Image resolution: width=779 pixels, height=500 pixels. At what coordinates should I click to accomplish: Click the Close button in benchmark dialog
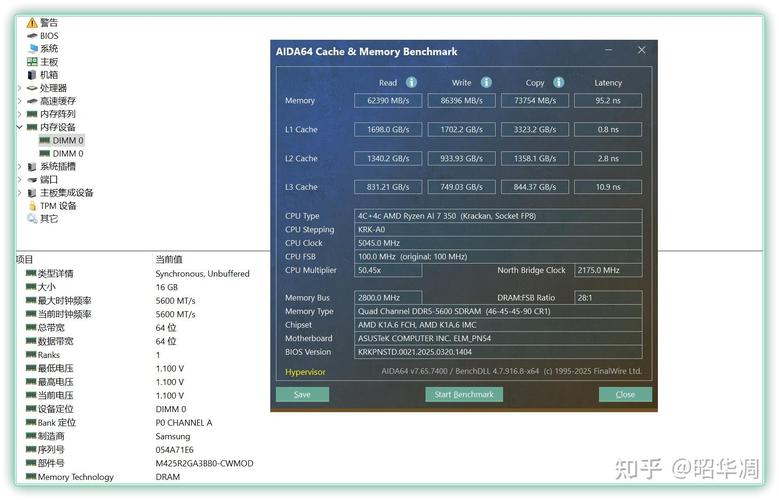point(625,394)
